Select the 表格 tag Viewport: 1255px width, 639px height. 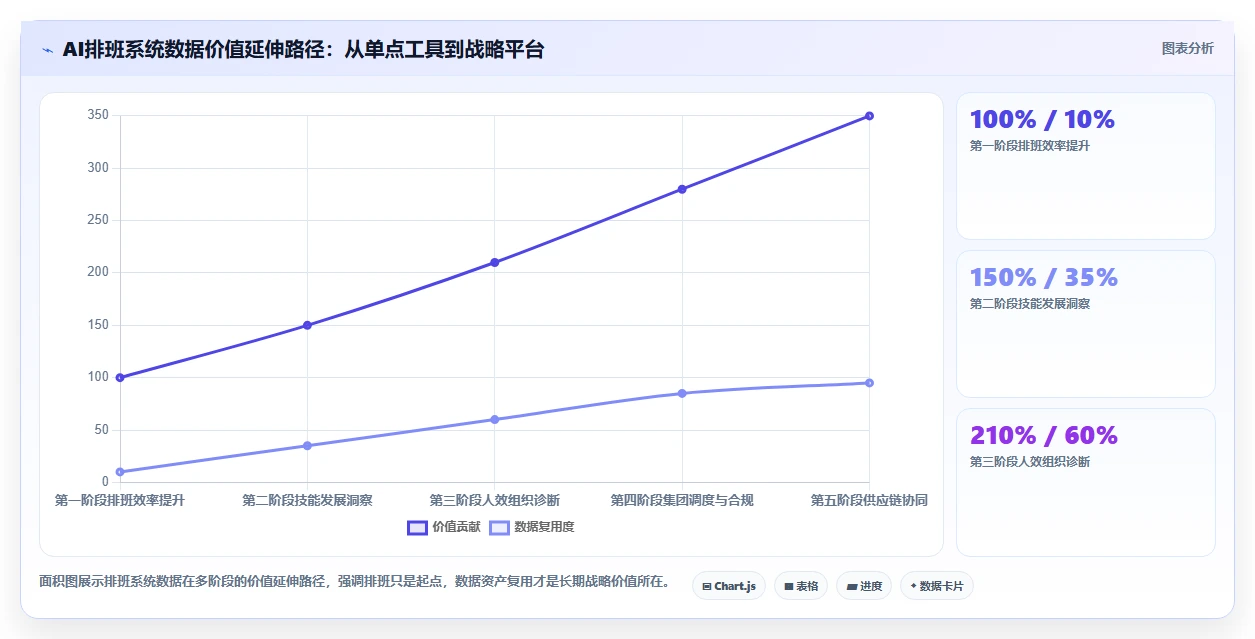(x=801, y=586)
